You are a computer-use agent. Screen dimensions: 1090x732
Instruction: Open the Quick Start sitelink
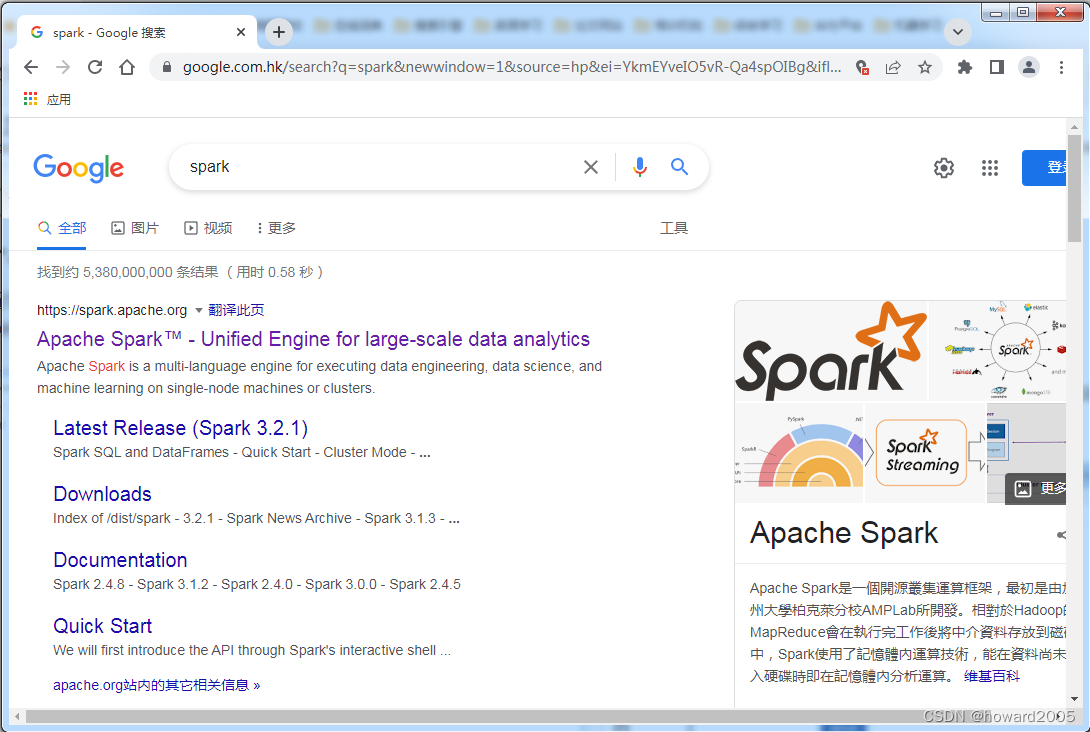tap(102, 626)
